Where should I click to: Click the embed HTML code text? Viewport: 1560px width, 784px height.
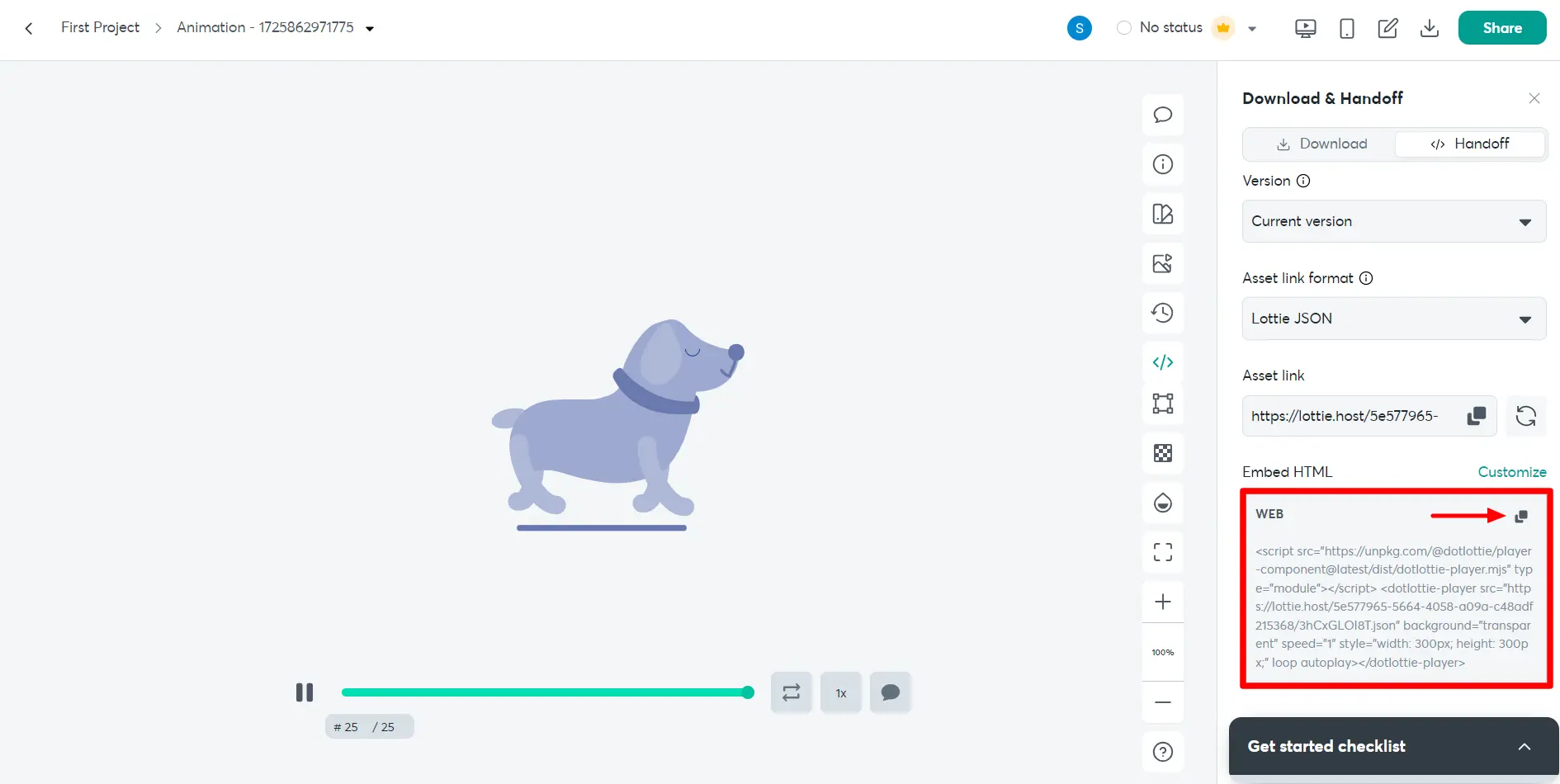coord(1393,607)
